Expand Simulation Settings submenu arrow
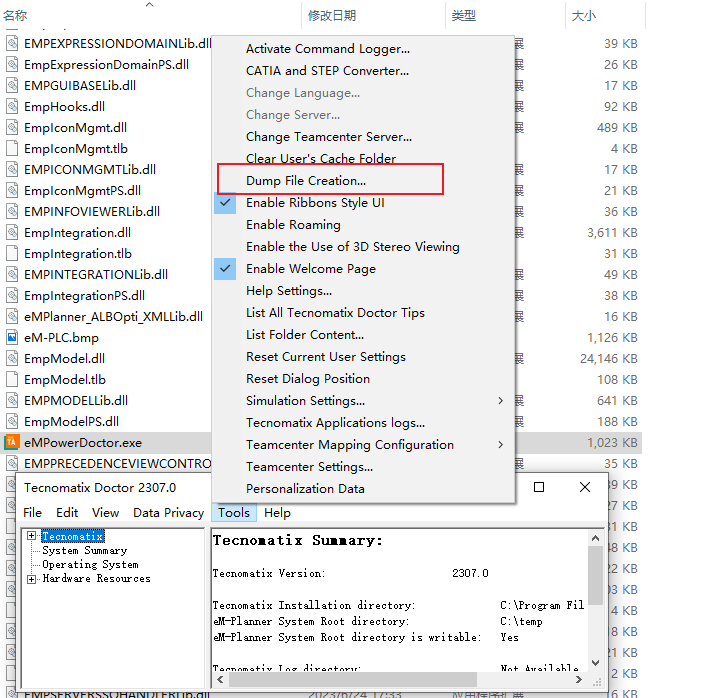The image size is (713, 698). [x=500, y=401]
